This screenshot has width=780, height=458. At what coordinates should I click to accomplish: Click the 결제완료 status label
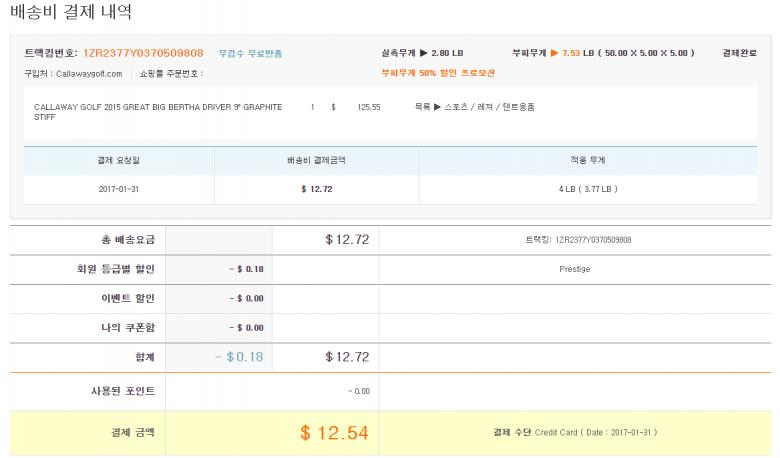click(x=742, y=52)
